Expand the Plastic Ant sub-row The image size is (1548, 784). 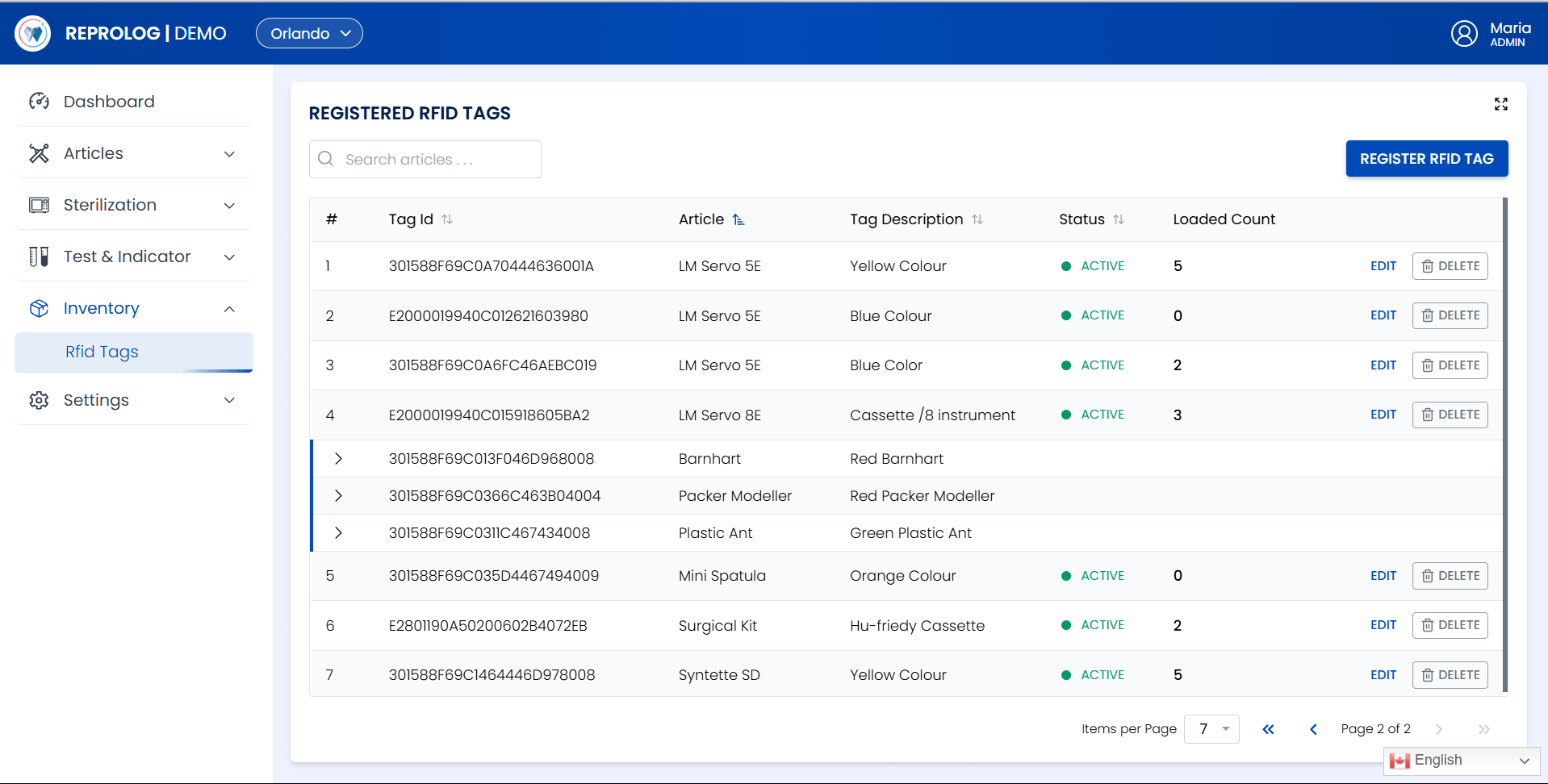(x=338, y=533)
